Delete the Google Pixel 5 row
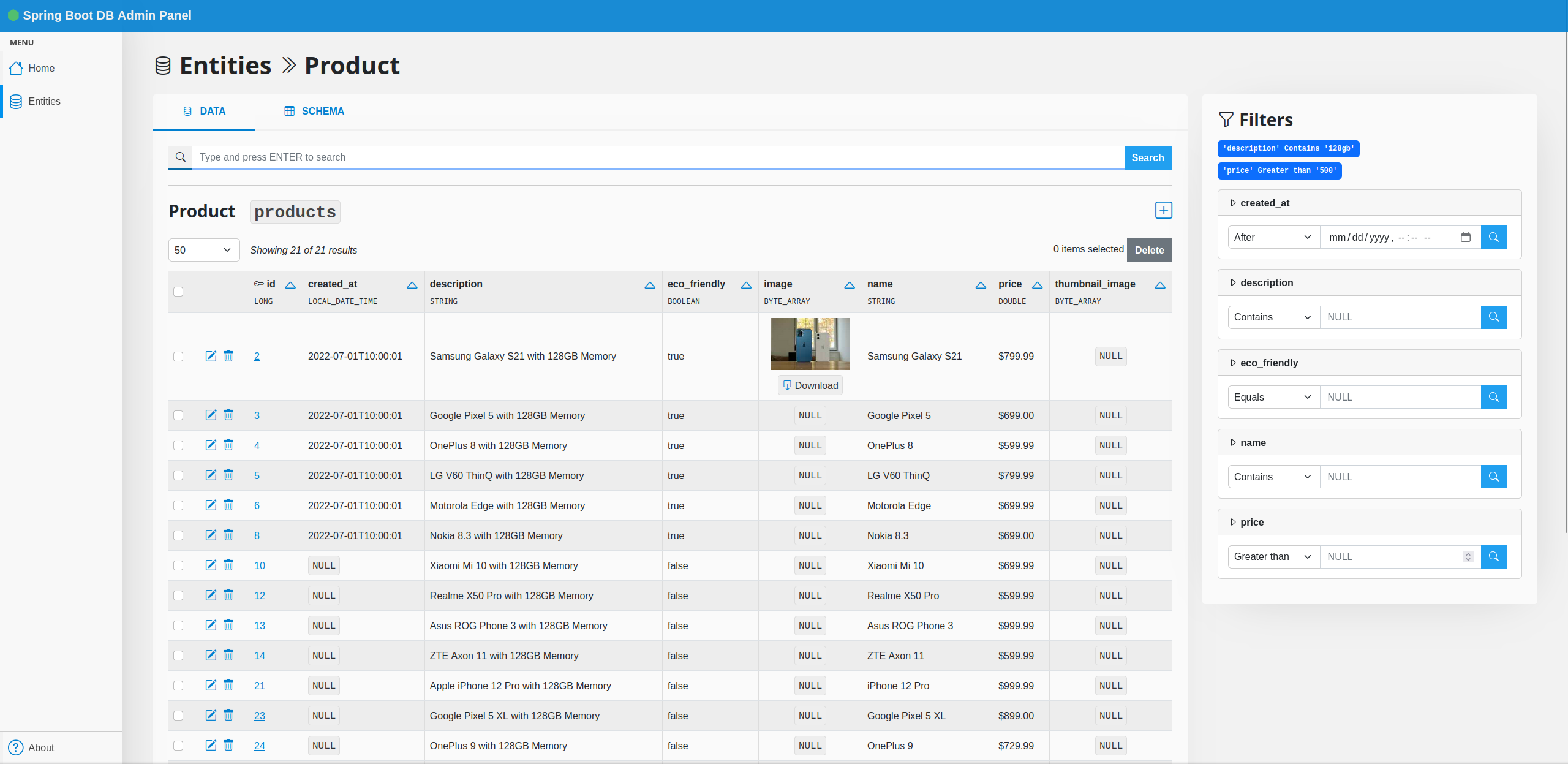The height and width of the screenshot is (764, 1568). 228,415
